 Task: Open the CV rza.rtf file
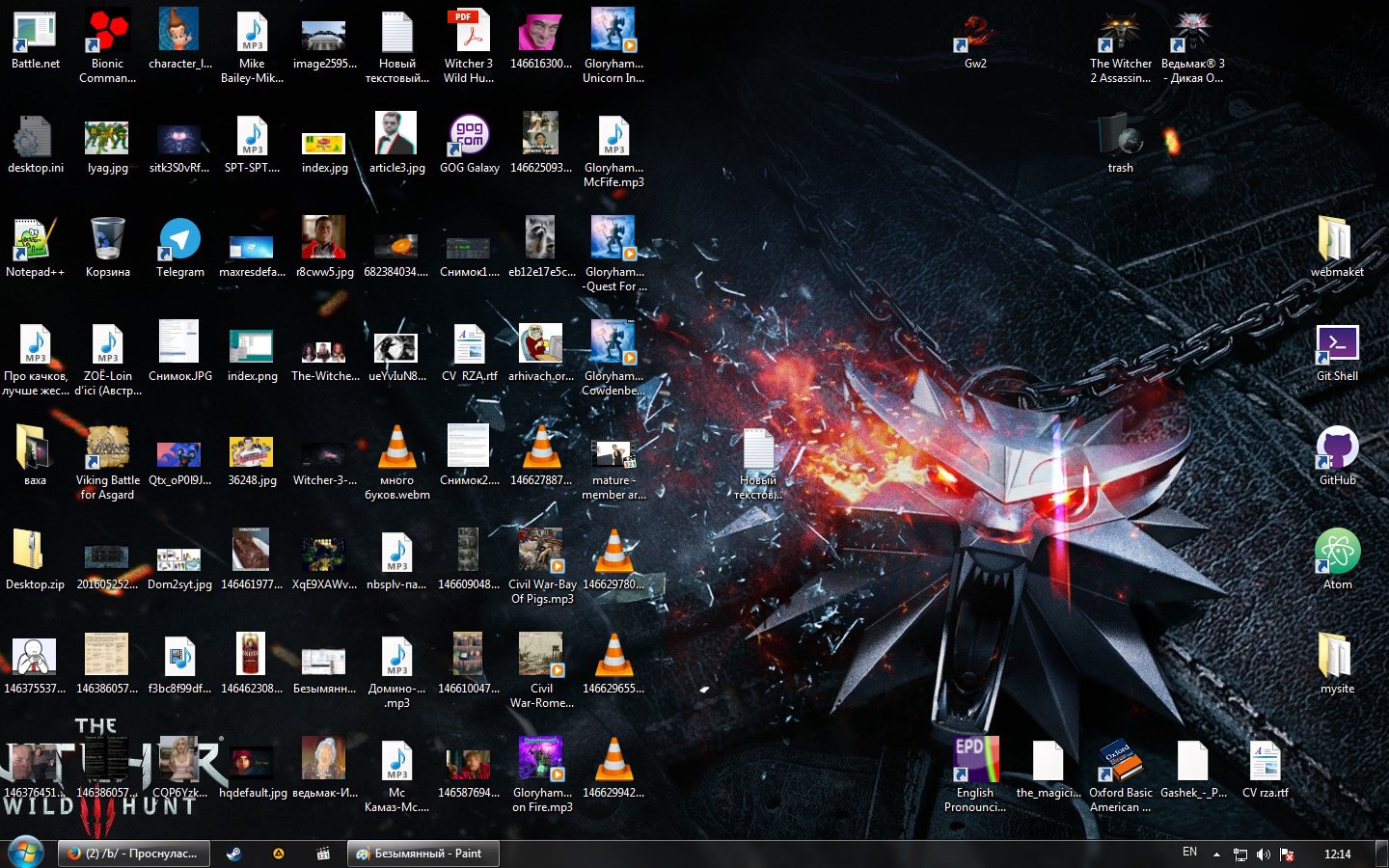[1265, 769]
